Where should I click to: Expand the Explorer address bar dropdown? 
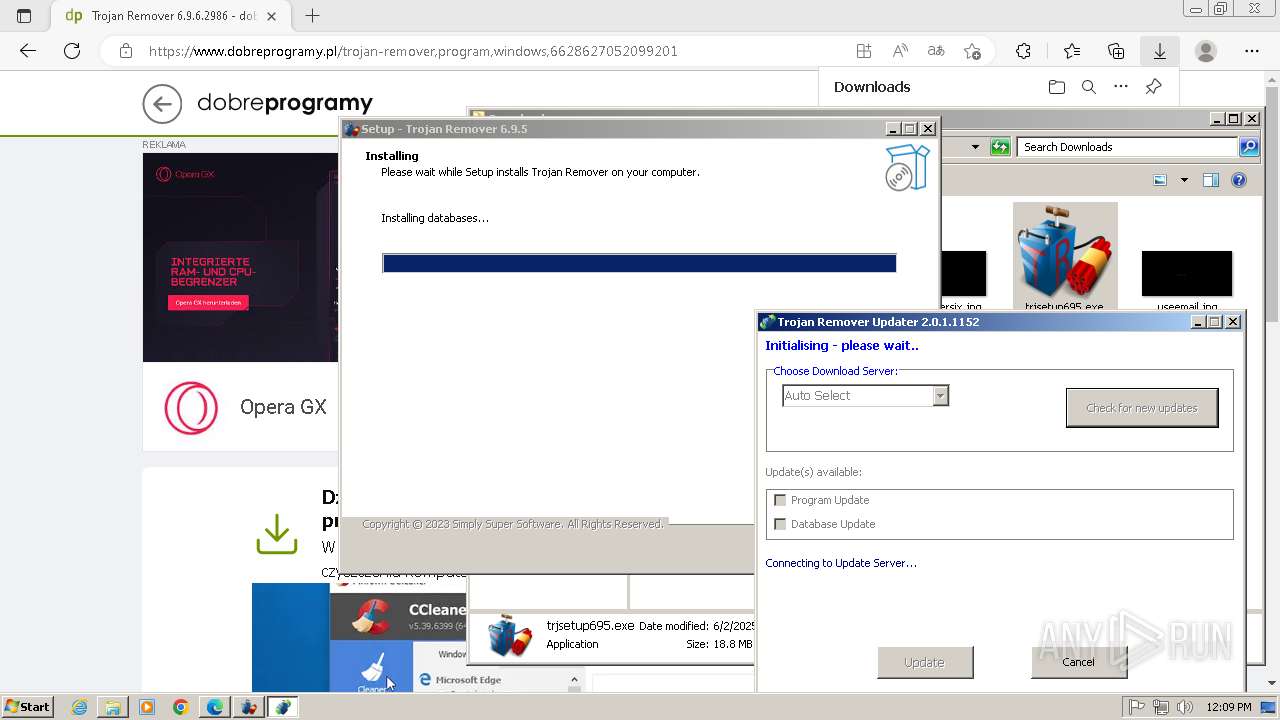975,147
